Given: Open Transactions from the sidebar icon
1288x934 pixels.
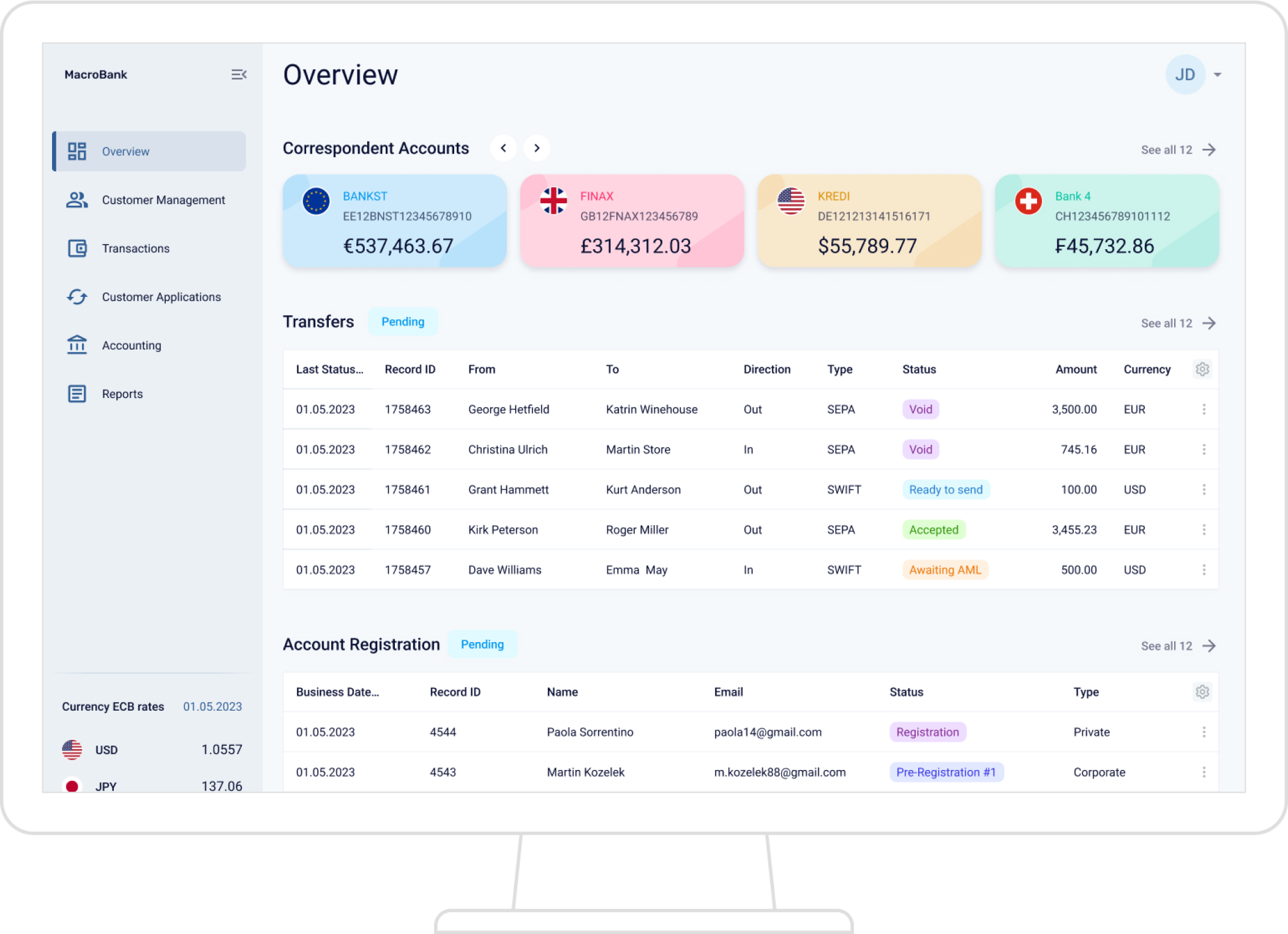Looking at the screenshot, I should pyautogui.click(x=77, y=248).
